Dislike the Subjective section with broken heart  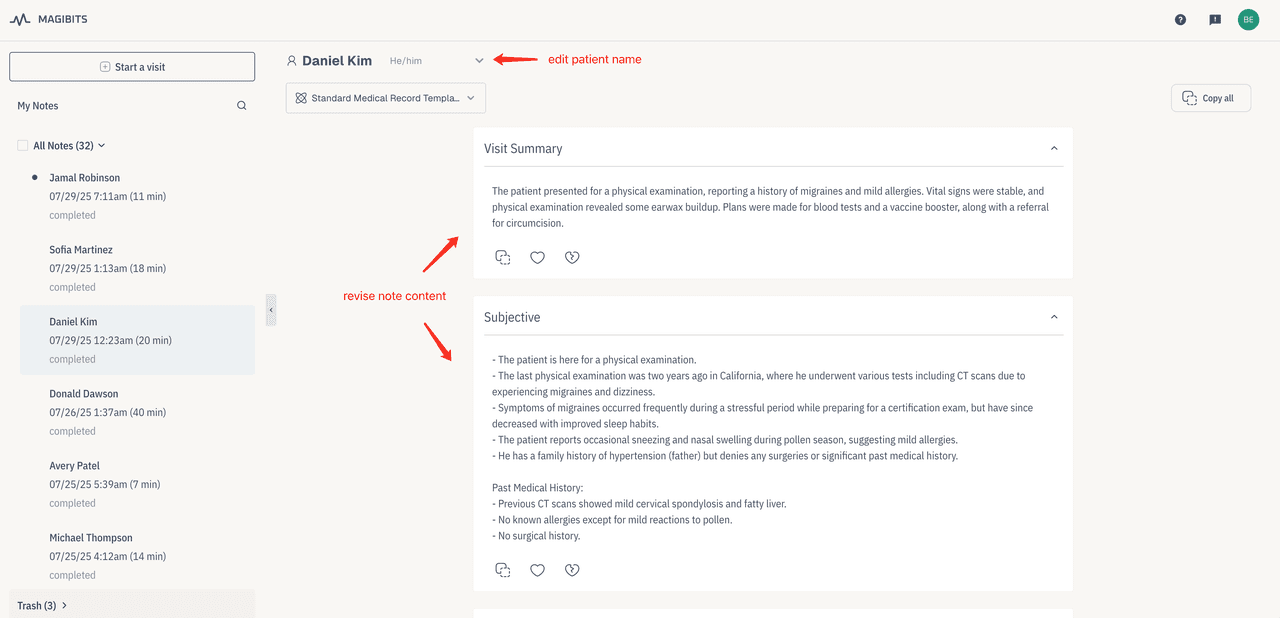click(572, 570)
